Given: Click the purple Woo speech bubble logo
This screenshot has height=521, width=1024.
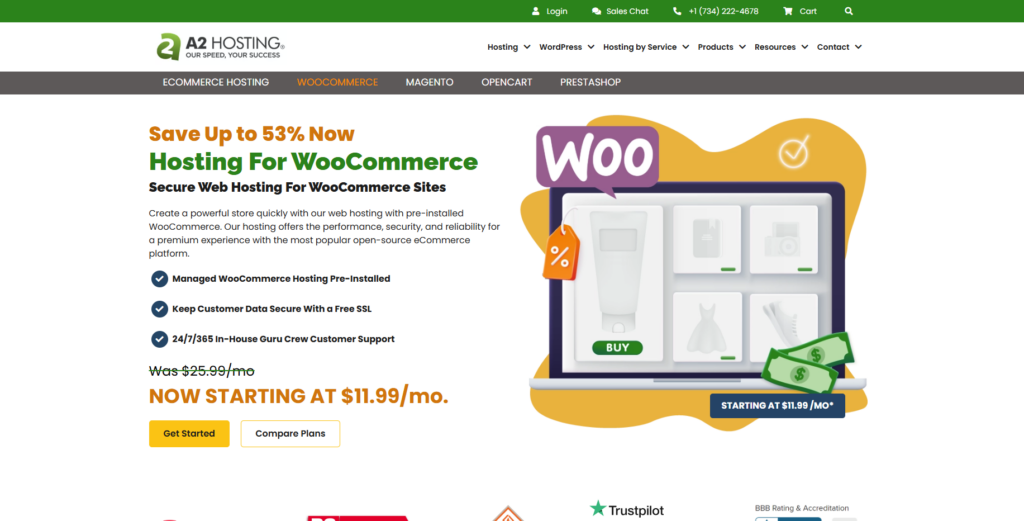Looking at the screenshot, I should (x=597, y=159).
